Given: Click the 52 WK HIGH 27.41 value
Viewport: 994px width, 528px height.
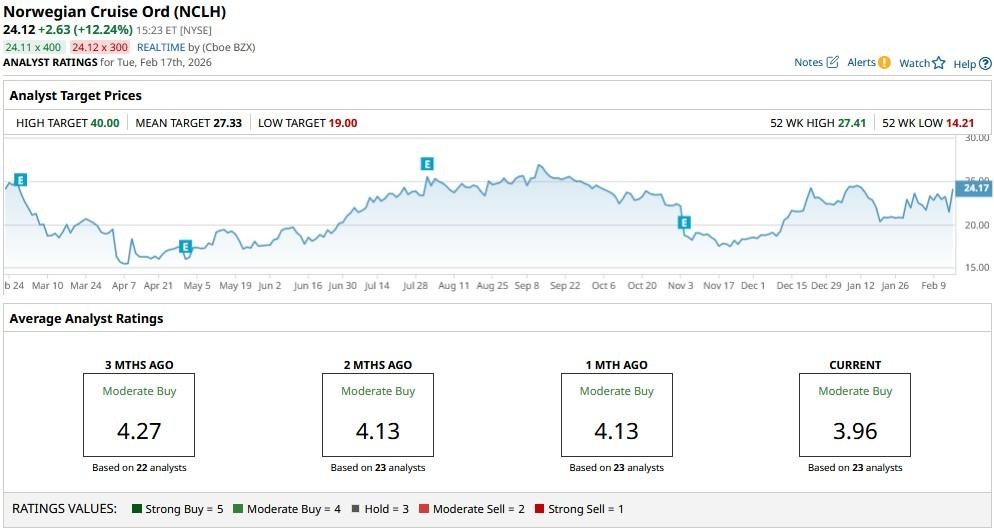Looking at the screenshot, I should pos(852,123).
